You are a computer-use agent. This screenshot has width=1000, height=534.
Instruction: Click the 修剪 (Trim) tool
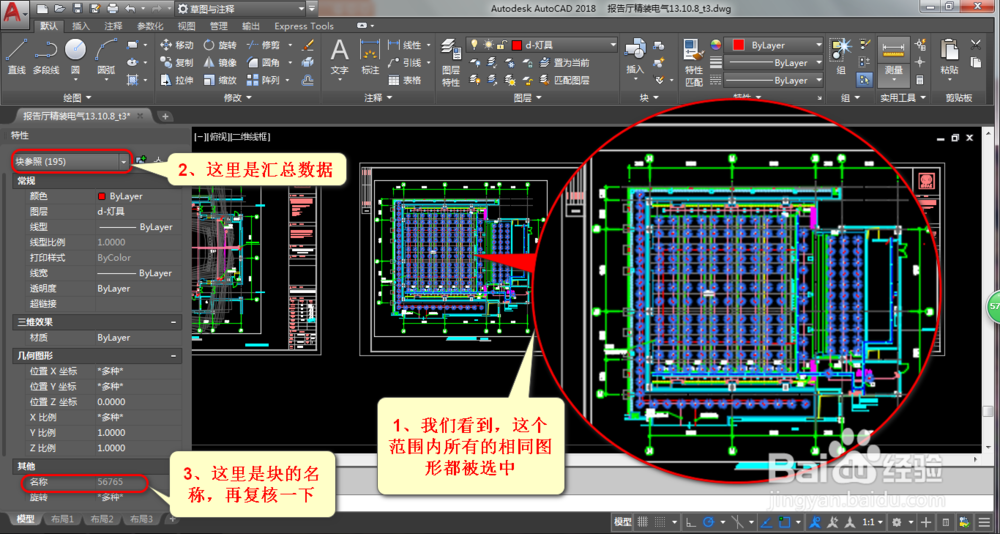coord(263,45)
